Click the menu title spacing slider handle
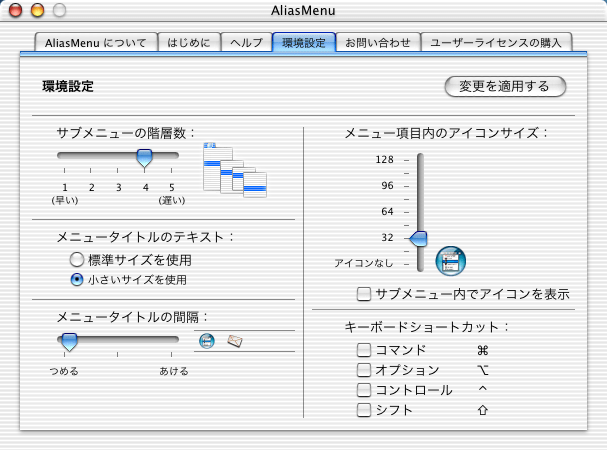This screenshot has height=450, width=607. [70, 342]
